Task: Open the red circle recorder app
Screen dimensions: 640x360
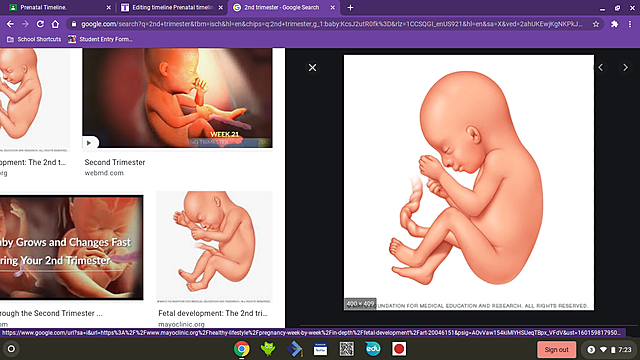Action: point(399,349)
